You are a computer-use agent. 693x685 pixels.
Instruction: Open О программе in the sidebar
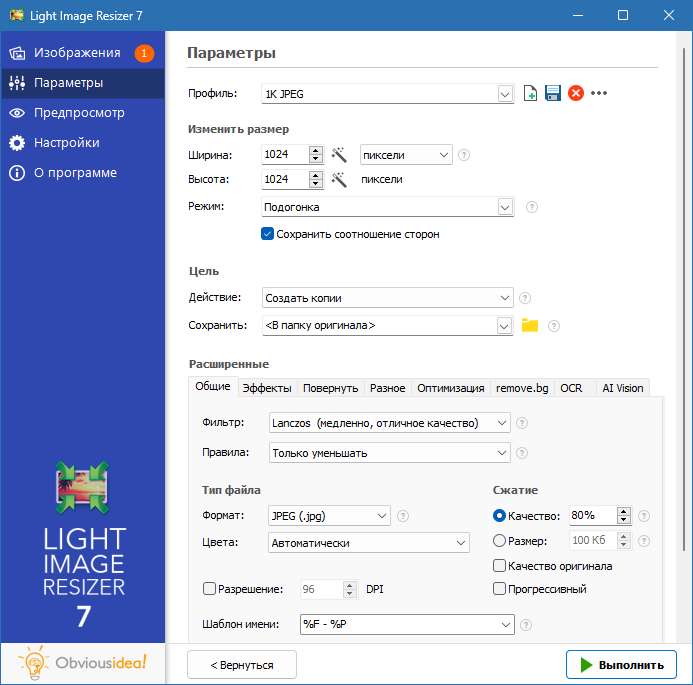[x=83, y=173]
